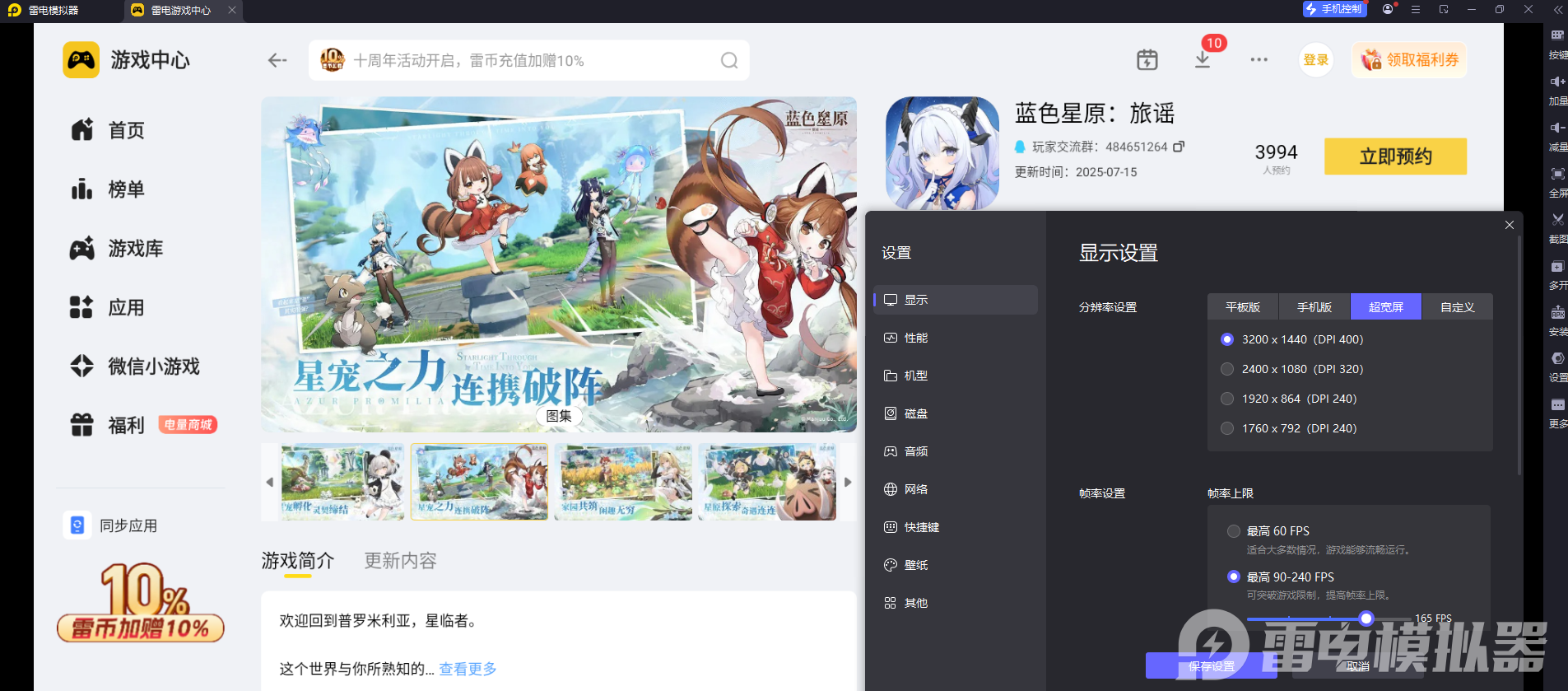Toggle fullscreen (全屏) from the right sidebar
Viewport: 1568px width, 691px height.
coord(1557,174)
